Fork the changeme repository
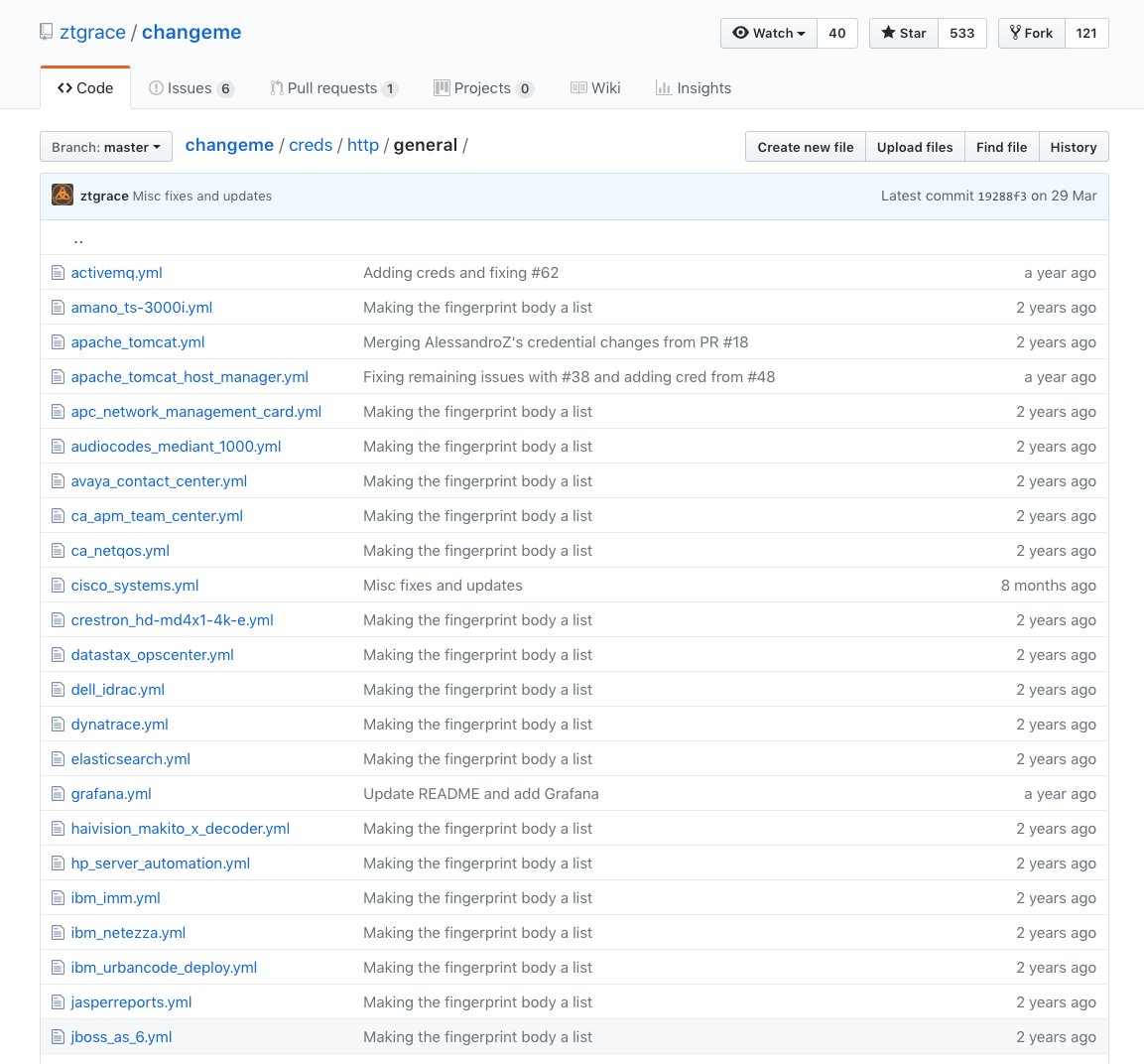This screenshot has height=1064, width=1144. [x=1032, y=33]
